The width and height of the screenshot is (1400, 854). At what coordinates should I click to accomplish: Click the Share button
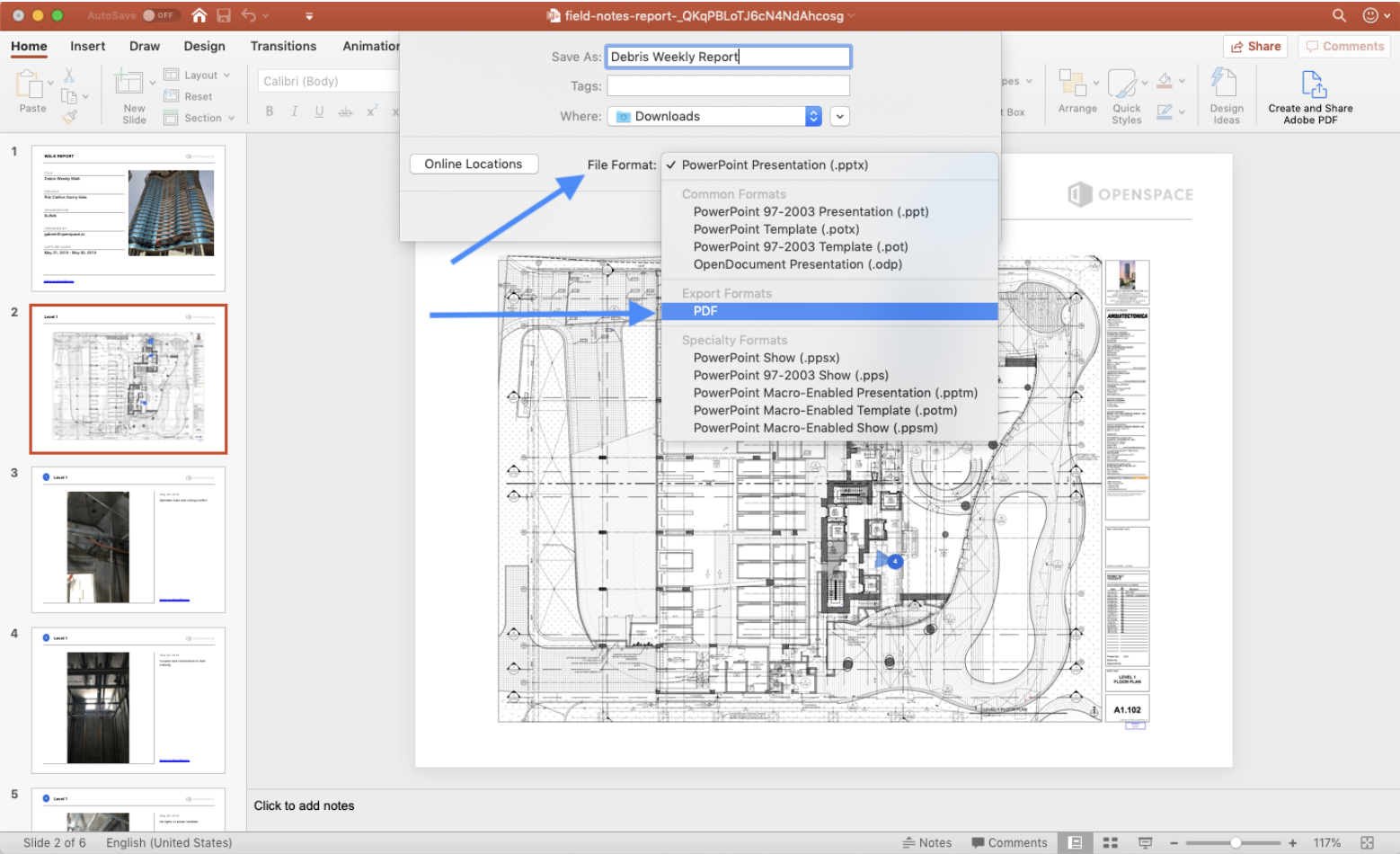tap(1254, 46)
